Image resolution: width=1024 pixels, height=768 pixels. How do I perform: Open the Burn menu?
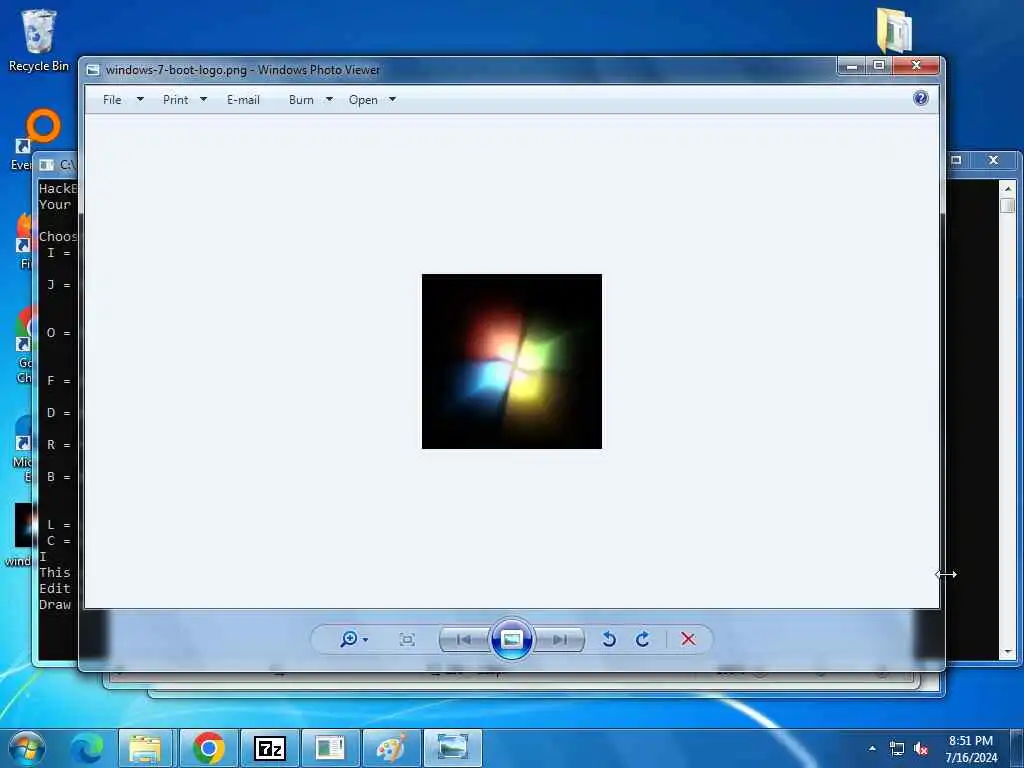pos(301,100)
